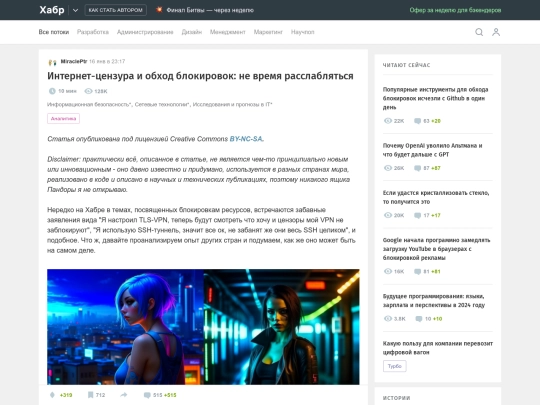Screen dimensions: 540x405
Task: Select the Все потоки tab
Action: (x=54, y=32)
